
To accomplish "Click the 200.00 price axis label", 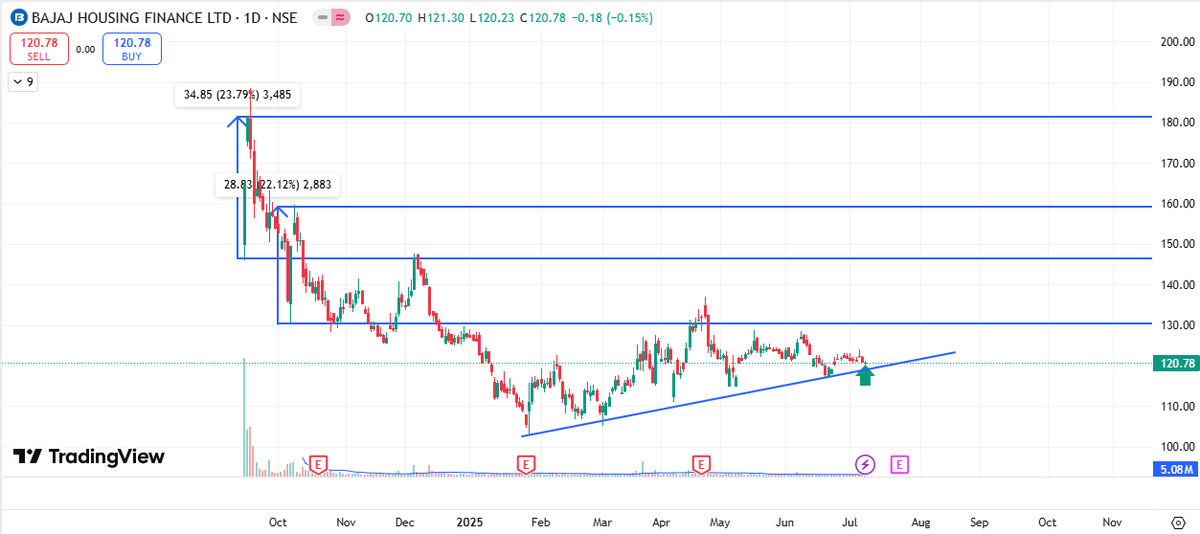I will click(1177, 42).
